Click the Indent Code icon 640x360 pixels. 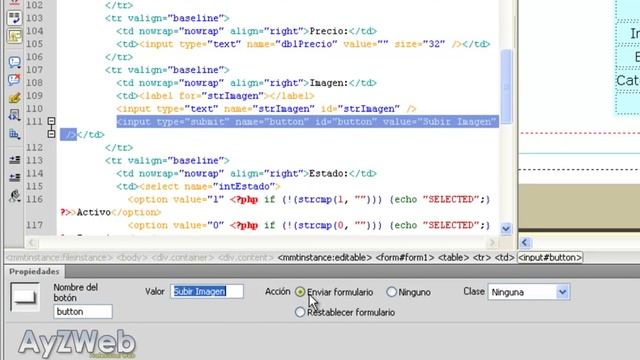click(x=14, y=159)
